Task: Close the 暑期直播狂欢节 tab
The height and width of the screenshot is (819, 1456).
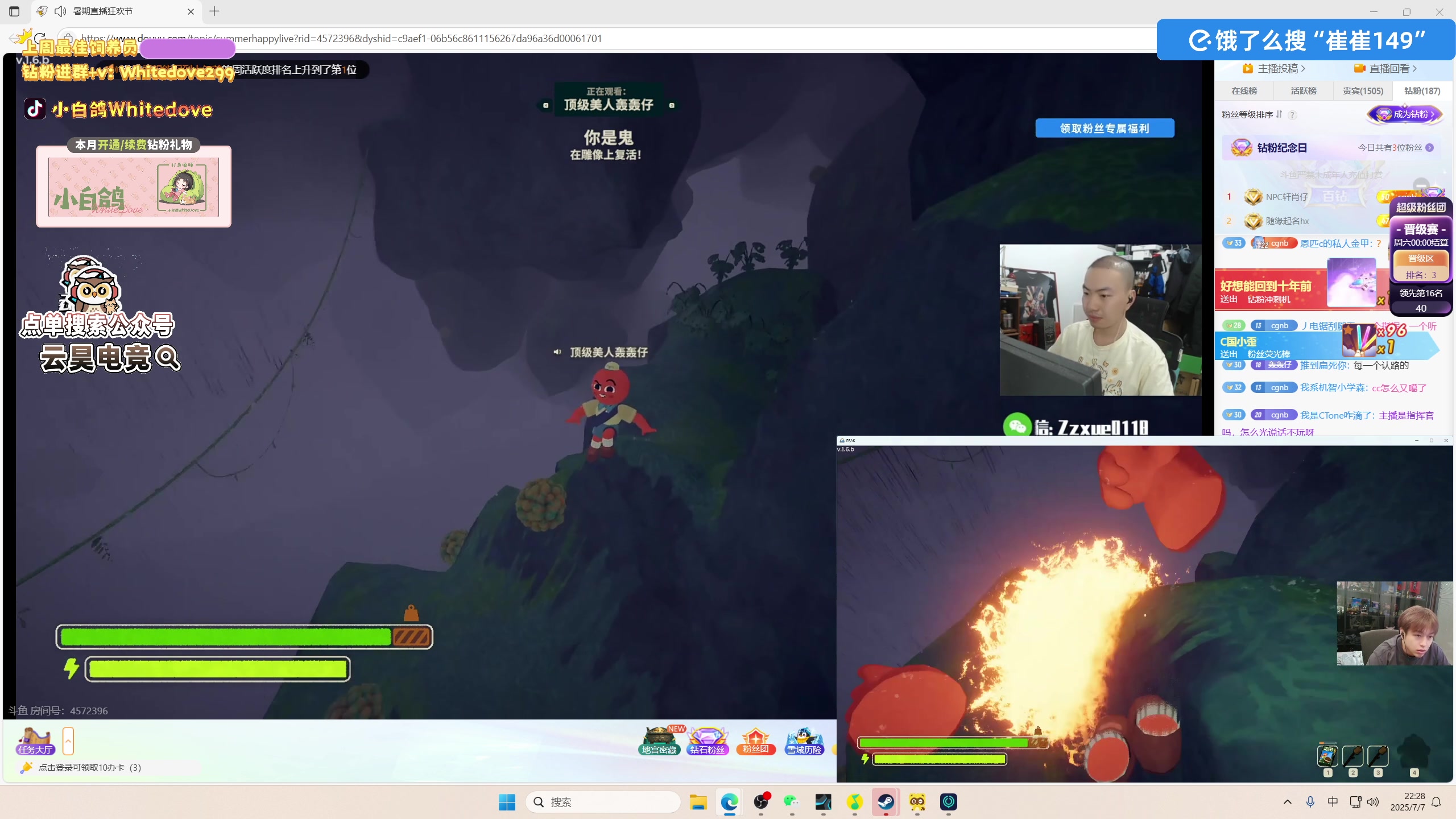Action: point(191,11)
